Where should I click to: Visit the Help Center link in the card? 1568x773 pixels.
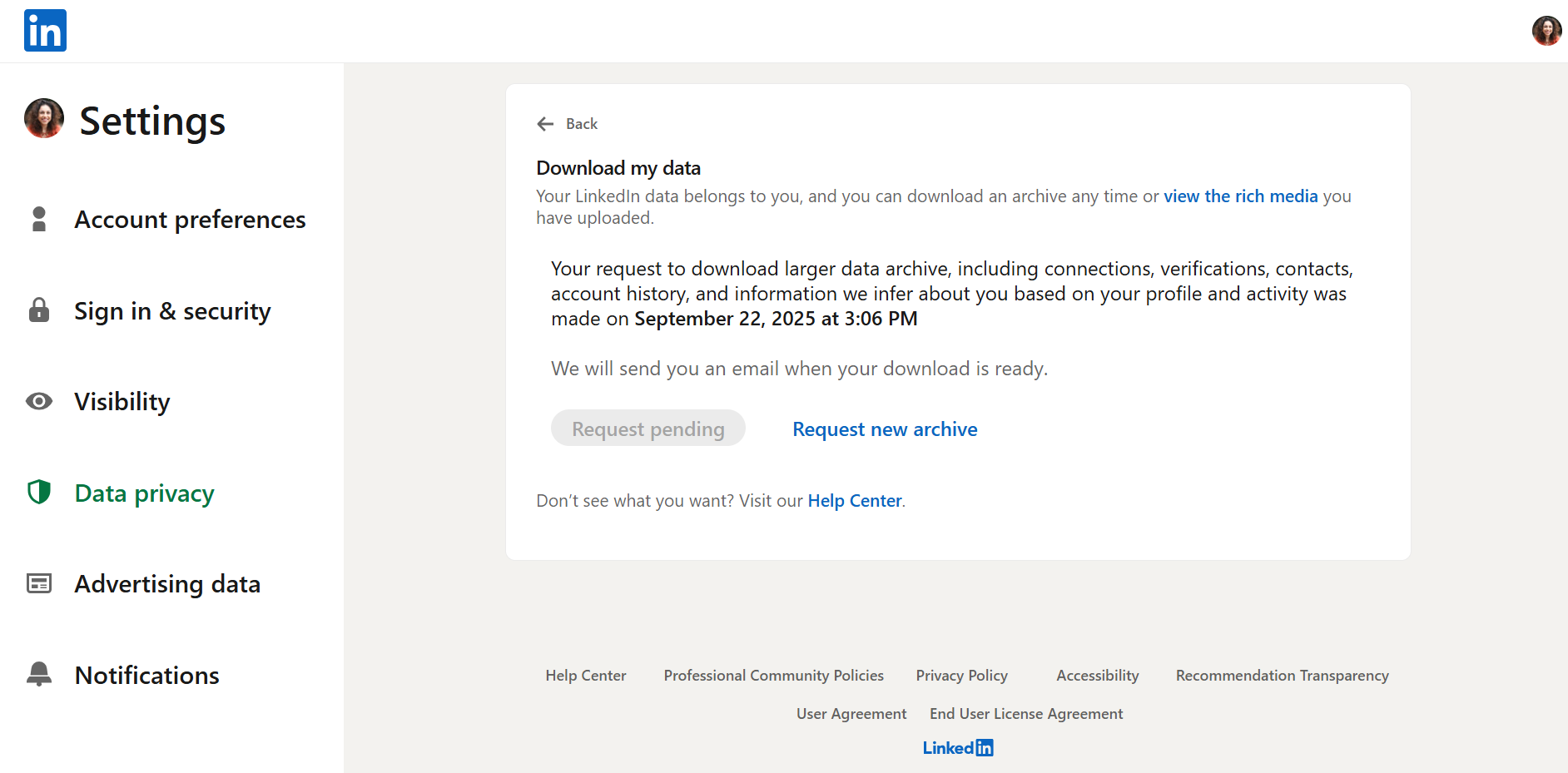(855, 501)
